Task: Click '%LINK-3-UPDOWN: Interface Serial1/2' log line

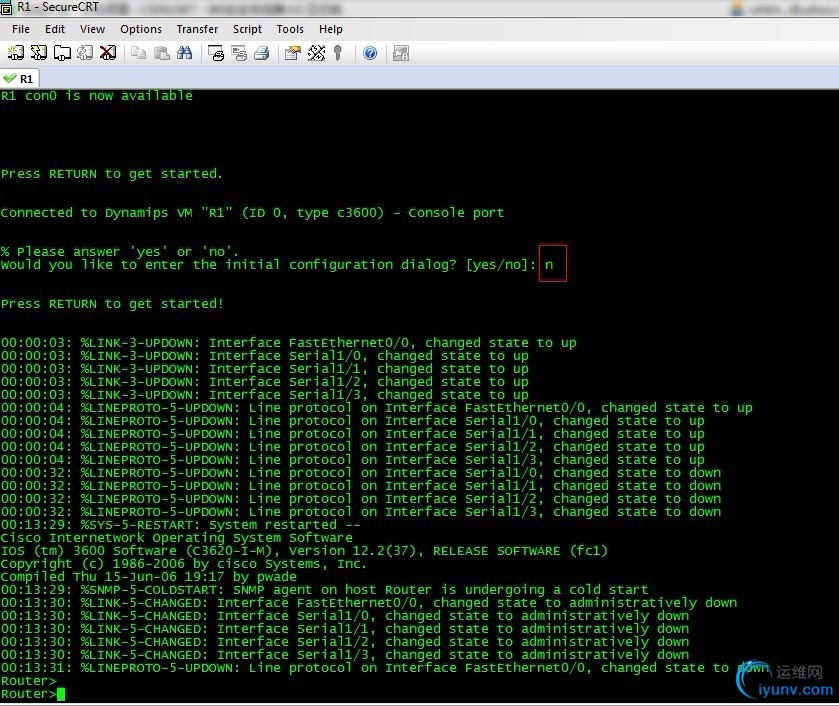Action: tap(264, 382)
